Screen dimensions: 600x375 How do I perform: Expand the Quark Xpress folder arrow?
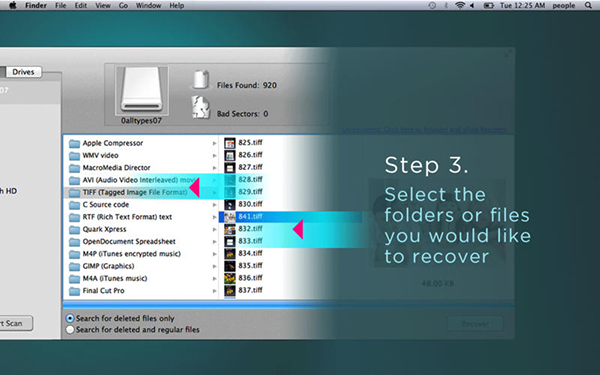pos(214,229)
